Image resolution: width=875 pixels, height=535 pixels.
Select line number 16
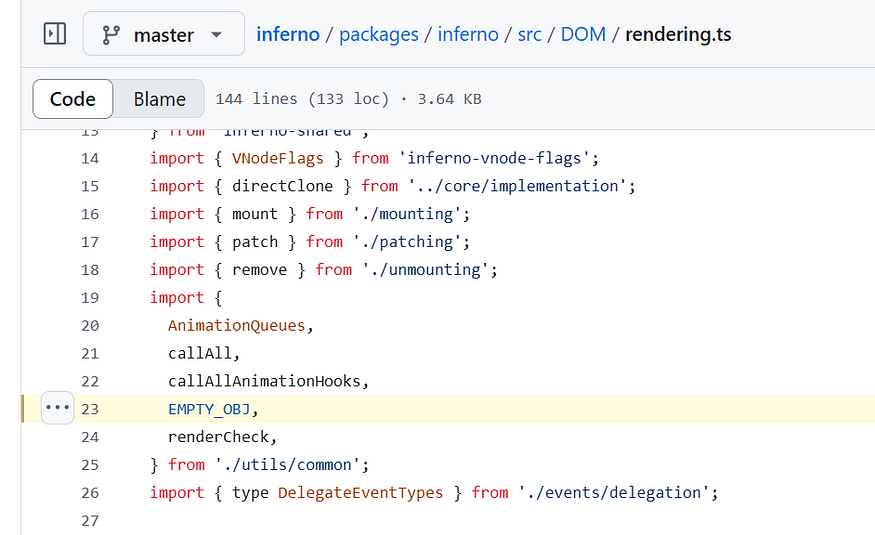click(90, 214)
